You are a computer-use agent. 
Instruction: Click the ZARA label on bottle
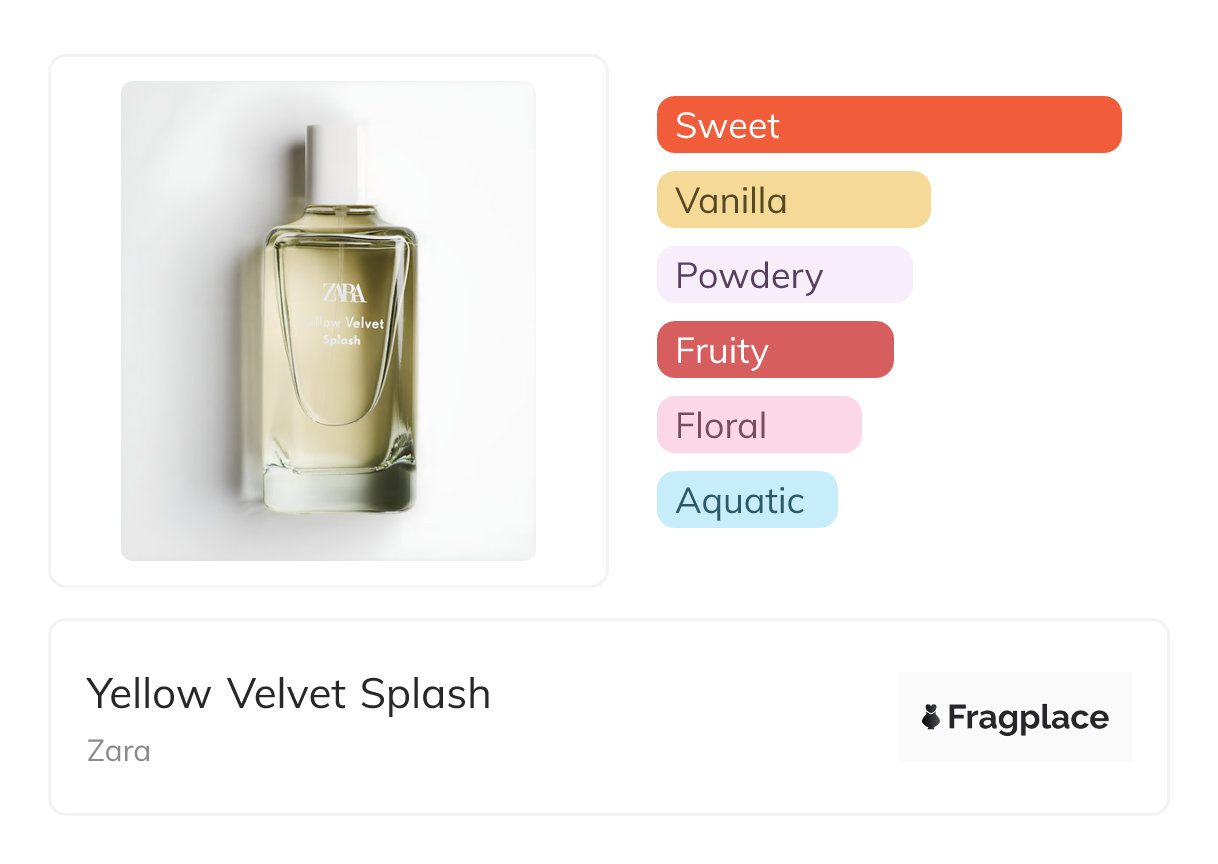[x=344, y=293]
